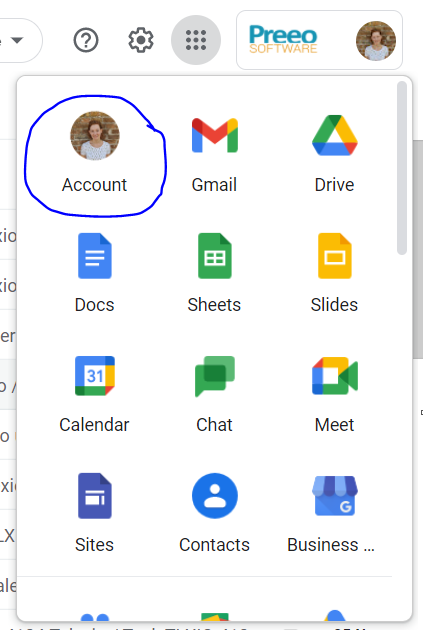Start Google Meet
The height and width of the screenshot is (630, 423).
point(335,394)
